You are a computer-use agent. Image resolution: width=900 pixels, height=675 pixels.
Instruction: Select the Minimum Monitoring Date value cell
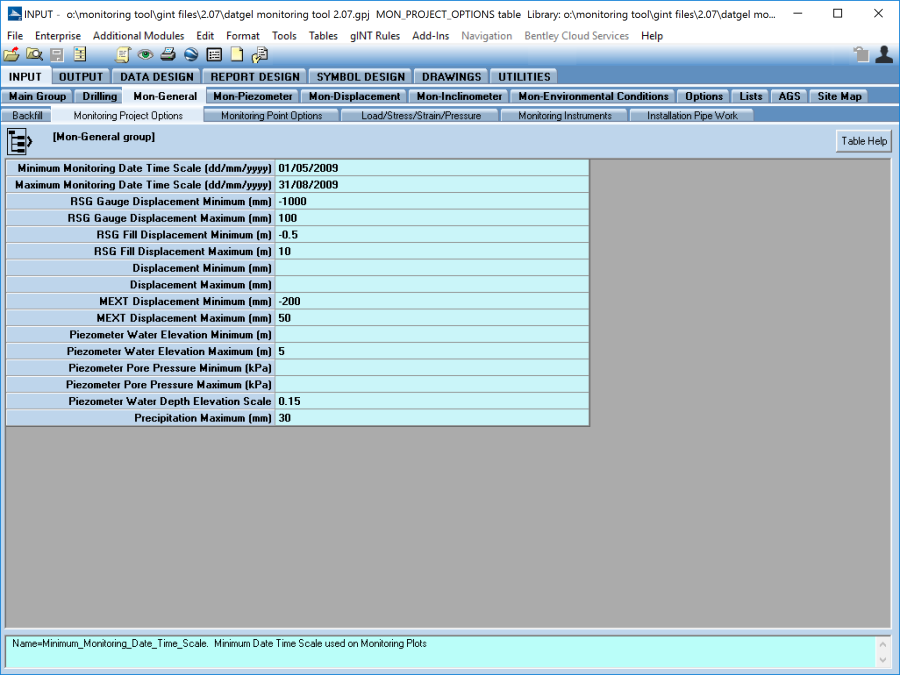tap(431, 168)
